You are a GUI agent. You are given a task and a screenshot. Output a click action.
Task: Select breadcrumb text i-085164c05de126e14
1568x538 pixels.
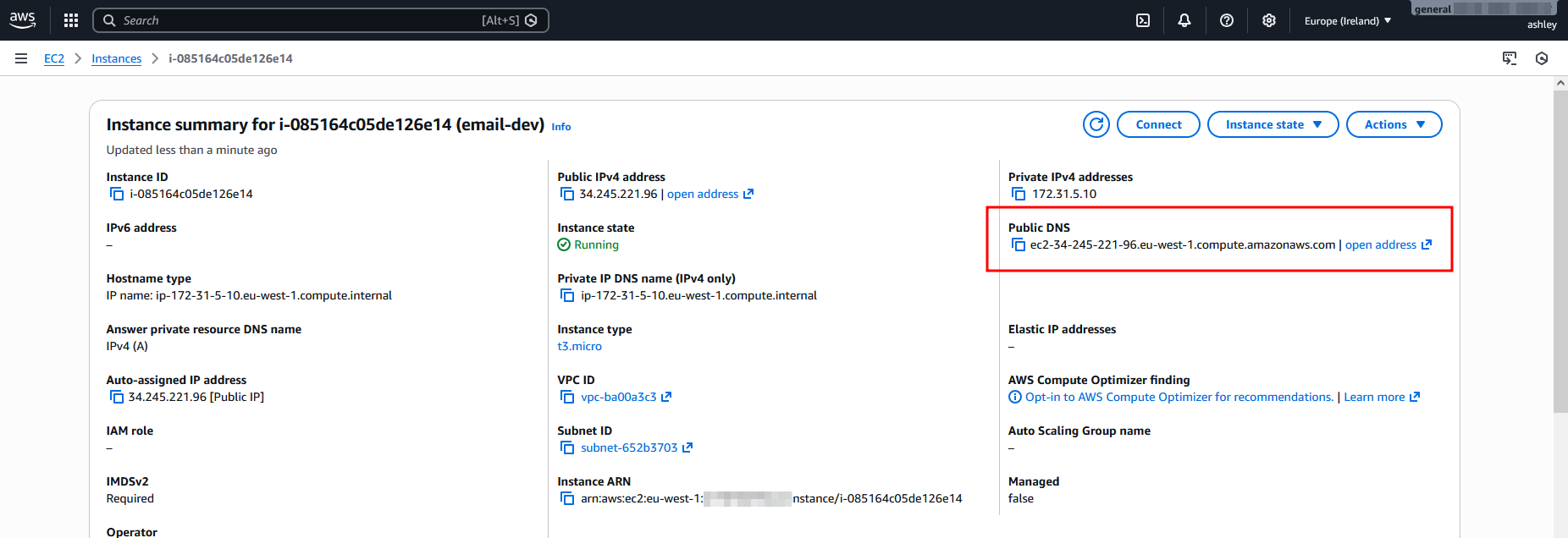[230, 58]
